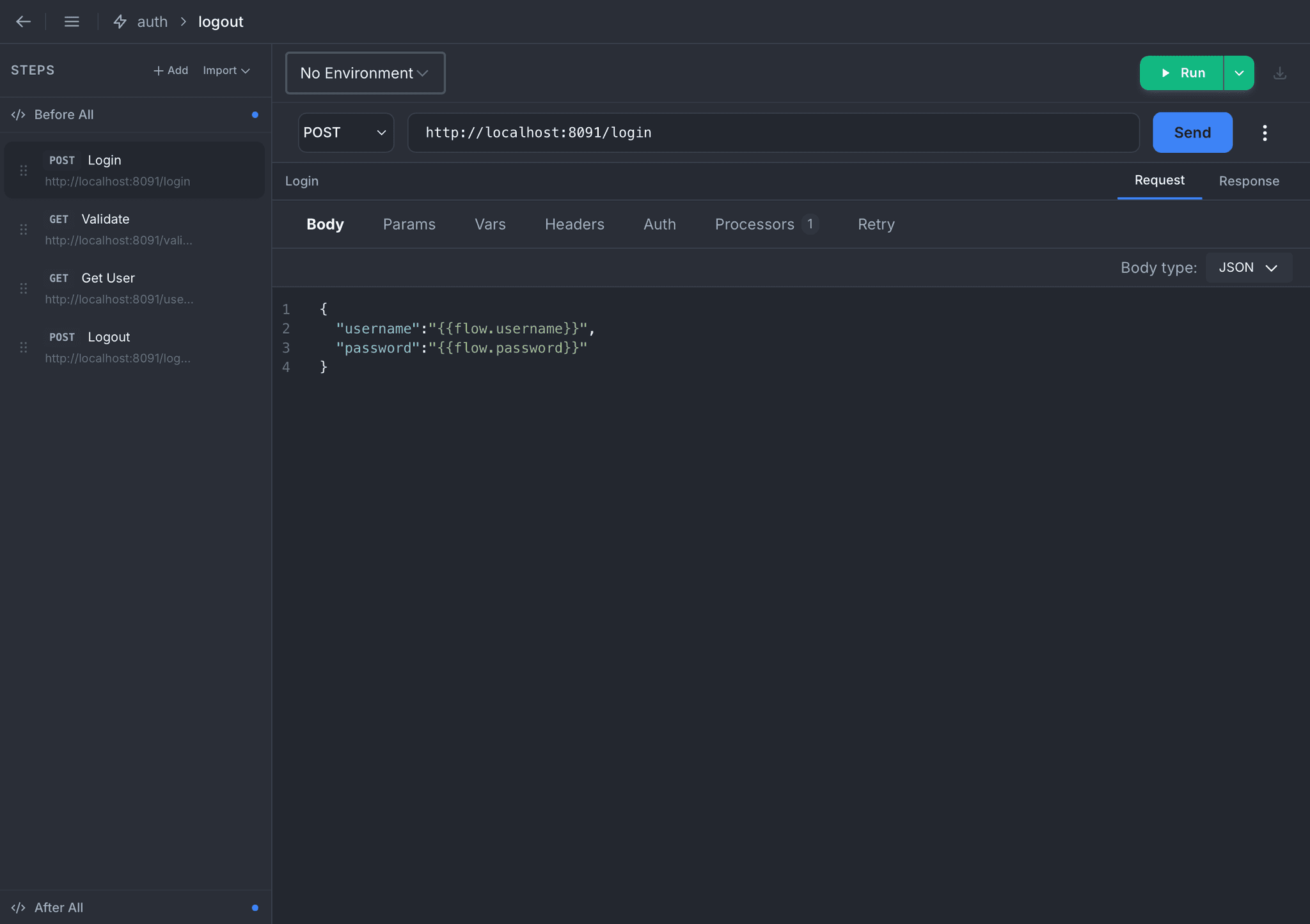Click the password line in body editor
The height and width of the screenshot is (924, 1310).
(x=461, y=348)
